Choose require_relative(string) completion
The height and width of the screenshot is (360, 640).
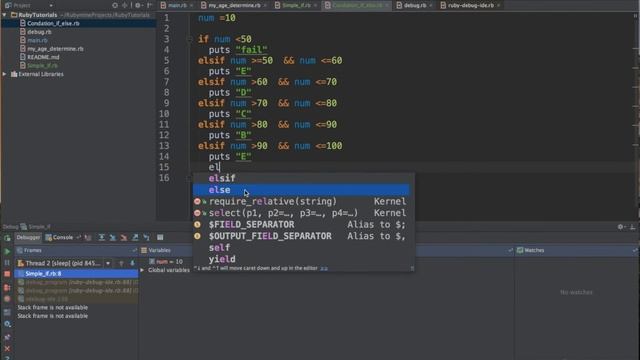[x=301, y=201]
